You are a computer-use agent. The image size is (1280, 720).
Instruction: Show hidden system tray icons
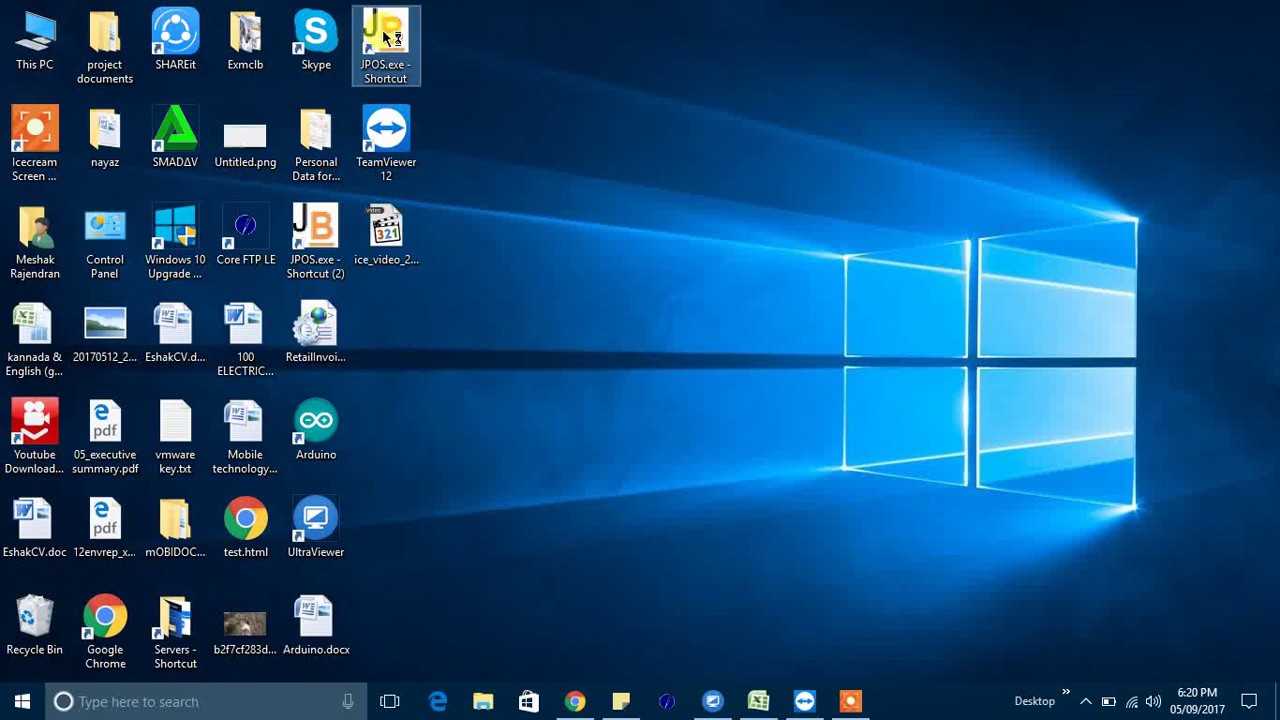[x=1086, y=701]
